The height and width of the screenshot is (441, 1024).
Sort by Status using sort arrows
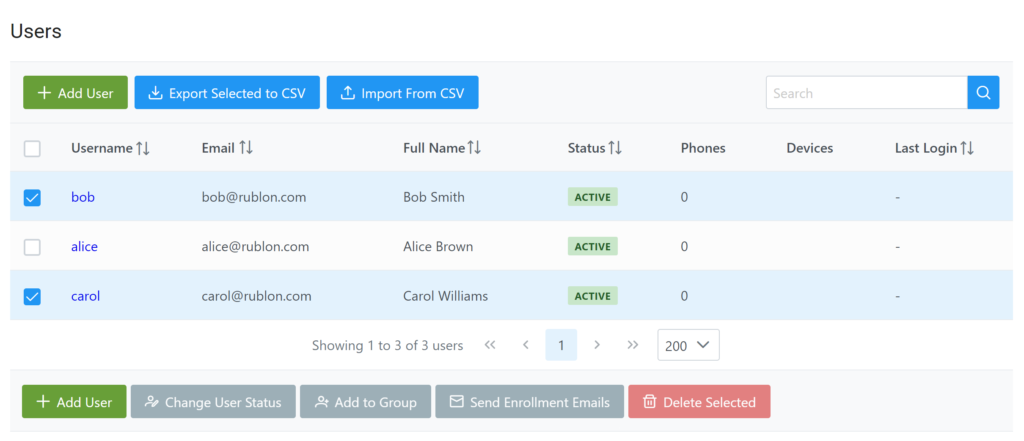click(615, 148)
